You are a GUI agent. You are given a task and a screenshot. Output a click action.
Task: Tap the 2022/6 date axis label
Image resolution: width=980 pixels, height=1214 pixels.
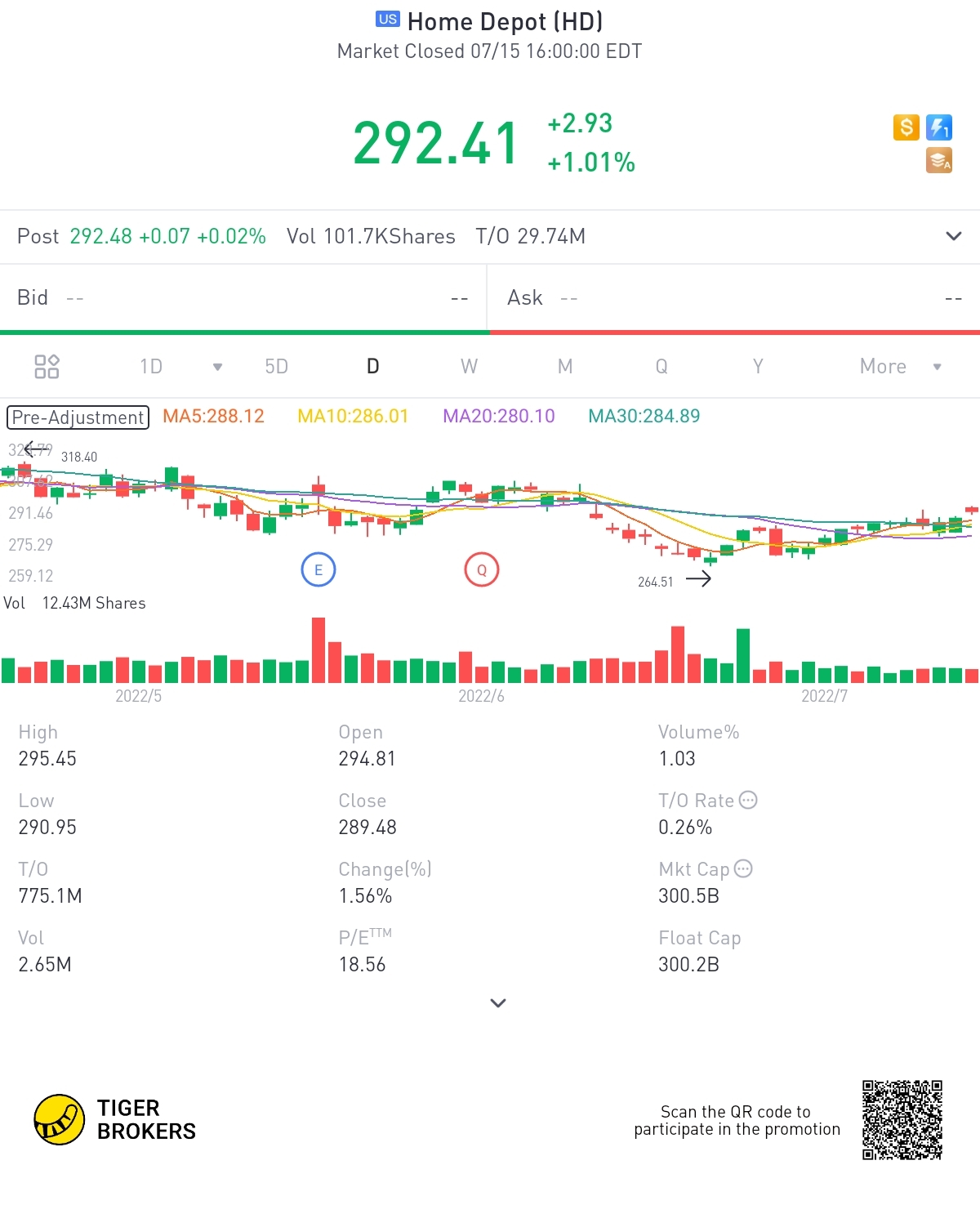click(481, 696)
